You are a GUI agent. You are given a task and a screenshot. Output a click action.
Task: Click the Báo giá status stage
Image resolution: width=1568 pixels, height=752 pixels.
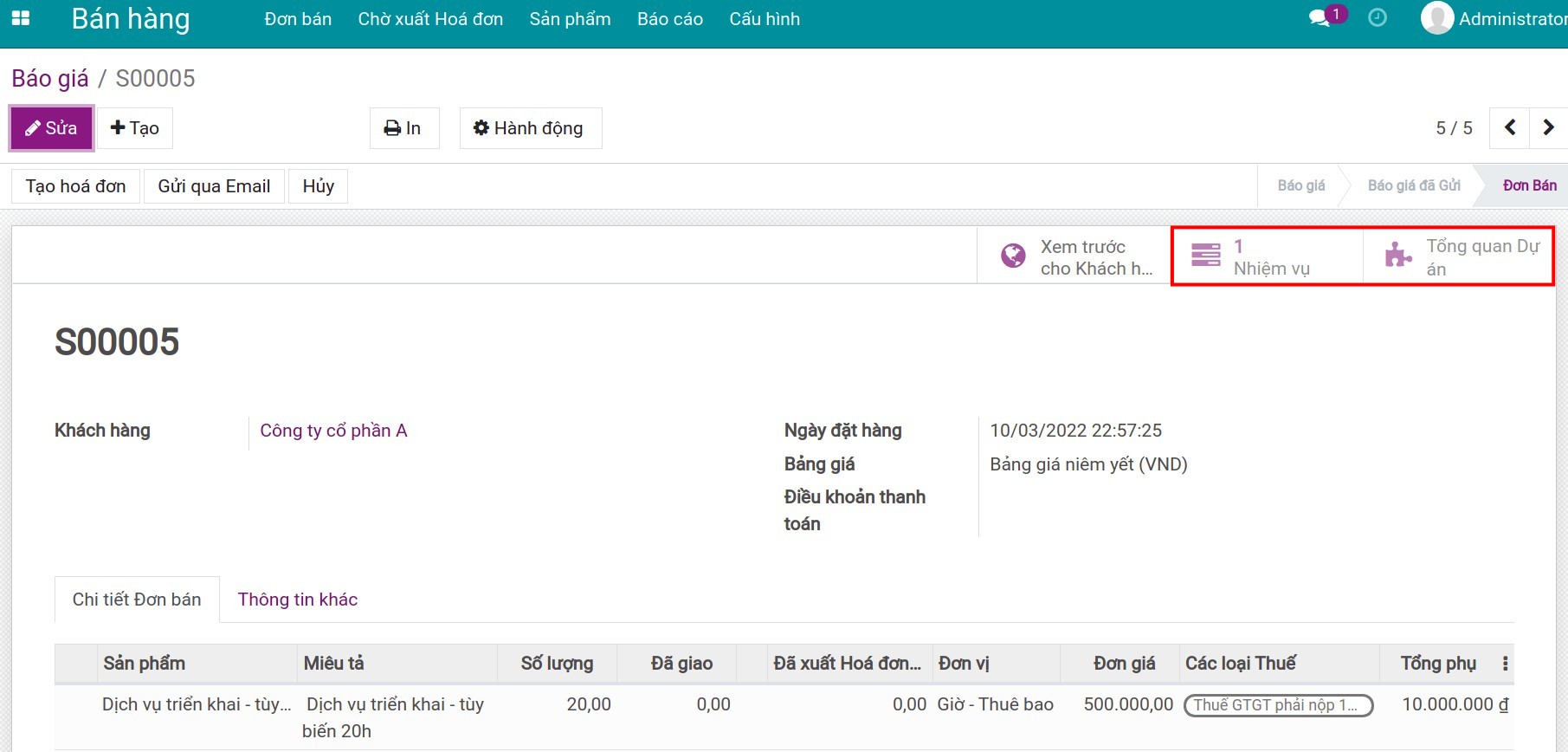click(x=1301, y=185)
